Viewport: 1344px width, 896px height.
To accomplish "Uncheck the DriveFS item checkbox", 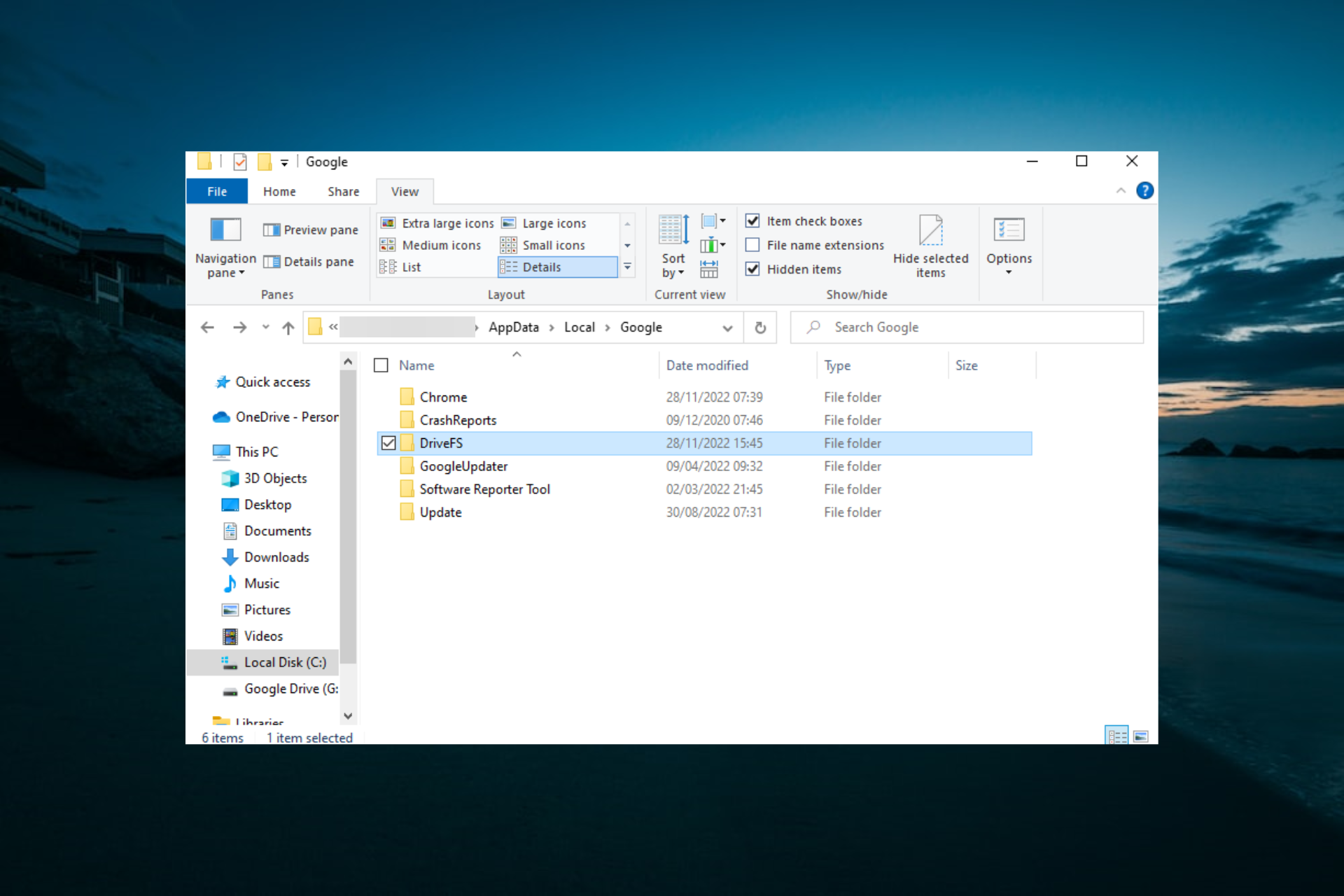I will (388, 443).
